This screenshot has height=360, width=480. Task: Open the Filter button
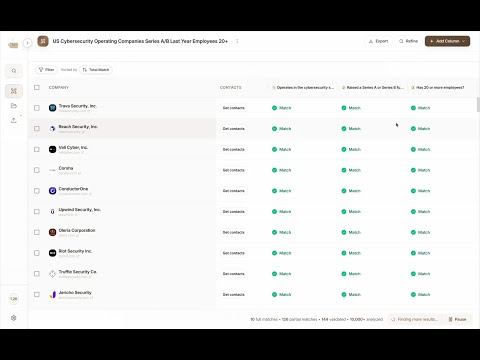[x=46, y=70]
